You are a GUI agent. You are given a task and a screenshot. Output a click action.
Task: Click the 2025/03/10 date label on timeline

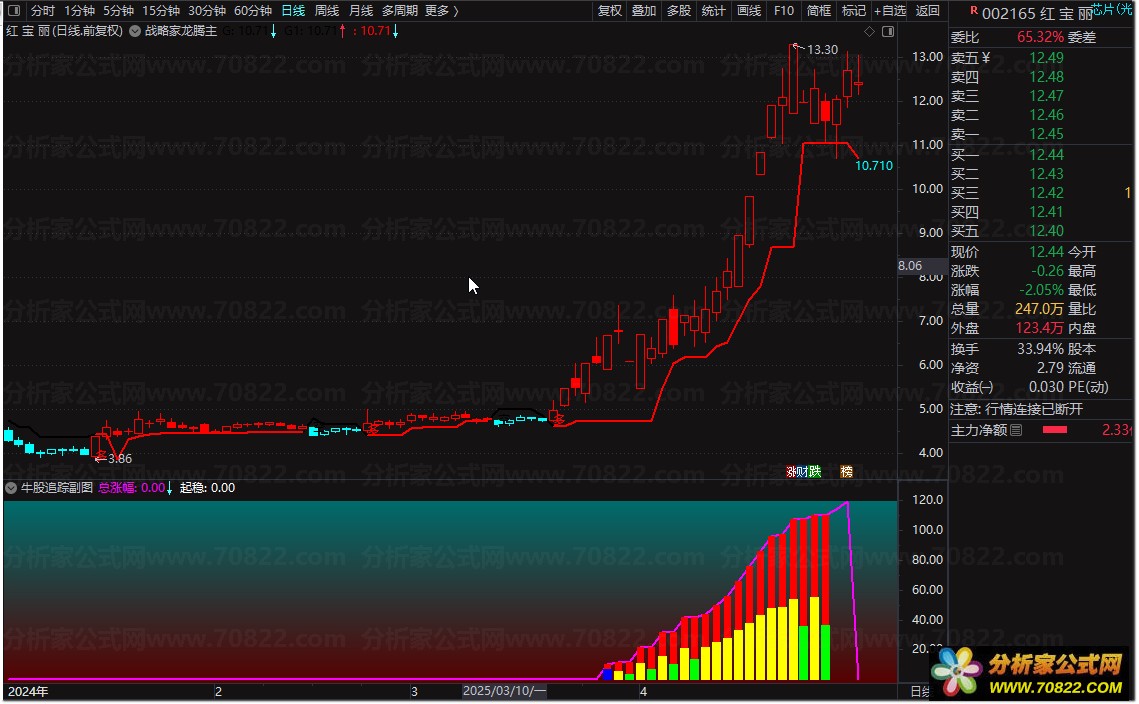[505, 691]
